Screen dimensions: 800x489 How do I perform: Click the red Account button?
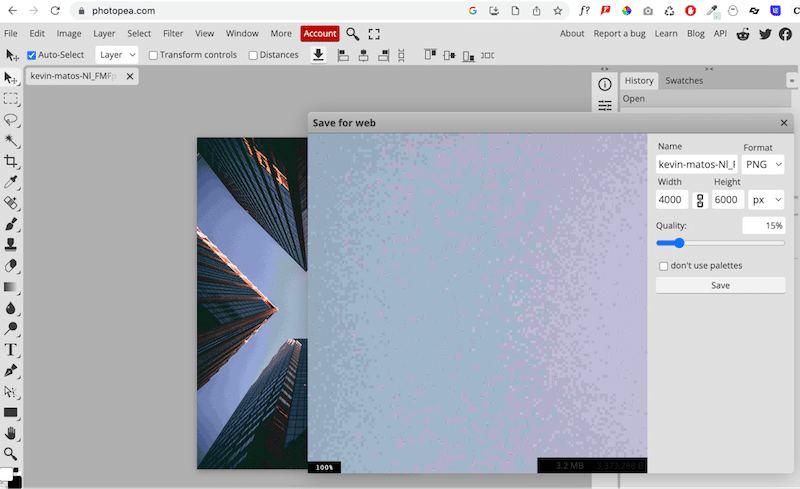click(320, 33)
